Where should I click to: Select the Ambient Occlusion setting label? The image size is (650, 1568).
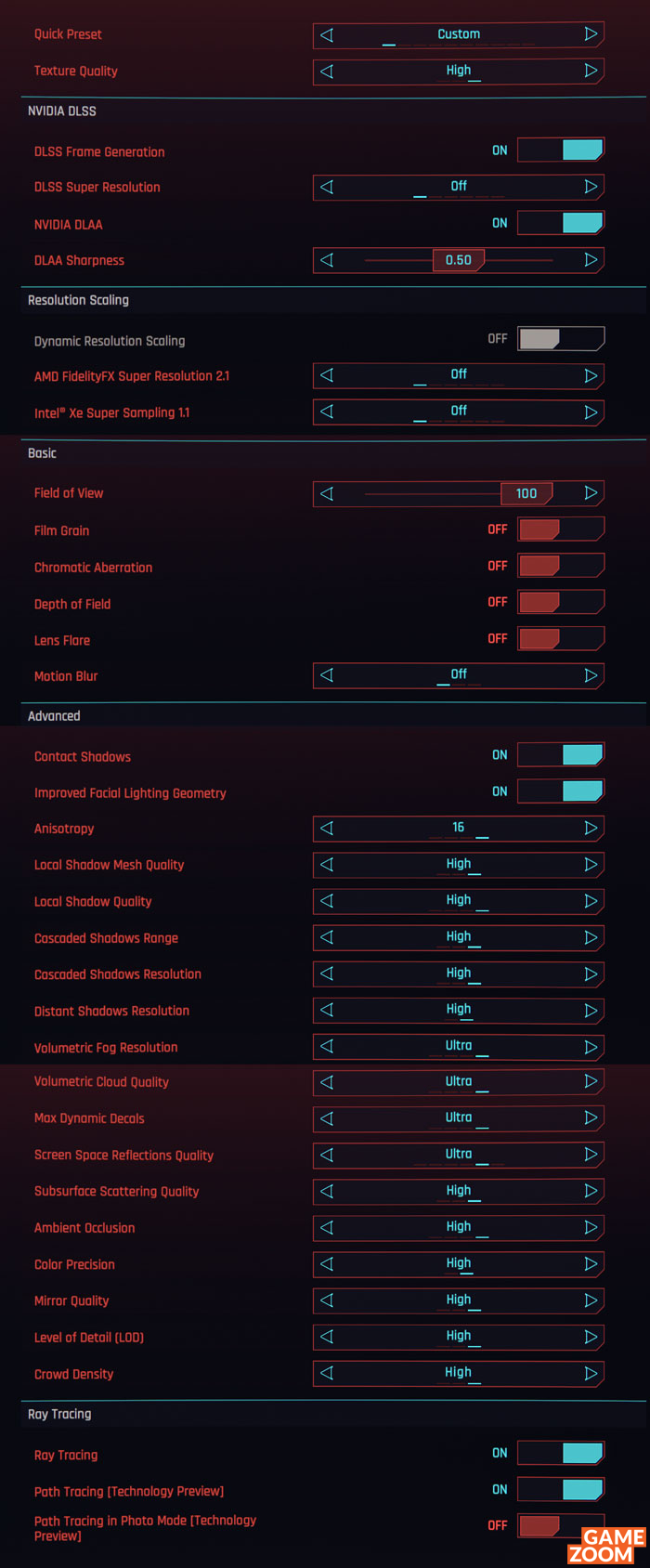[84, 1228]
